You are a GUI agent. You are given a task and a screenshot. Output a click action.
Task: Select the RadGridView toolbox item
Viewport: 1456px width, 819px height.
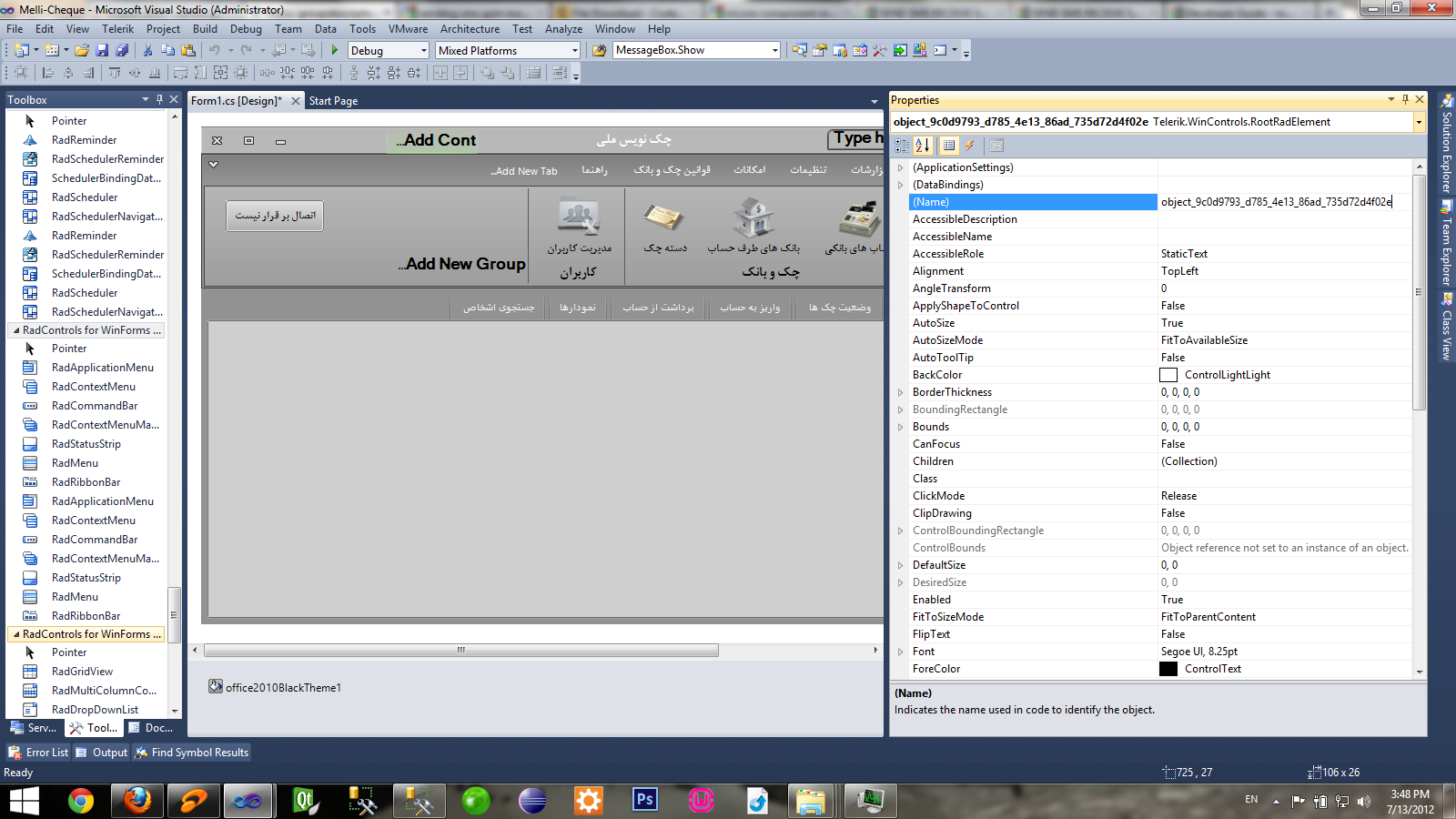click(82, 672)
